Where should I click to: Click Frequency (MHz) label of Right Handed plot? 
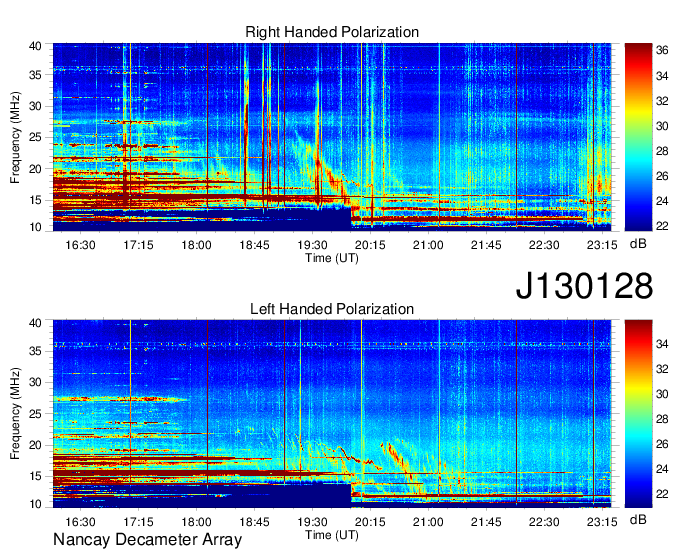point(15,137)
